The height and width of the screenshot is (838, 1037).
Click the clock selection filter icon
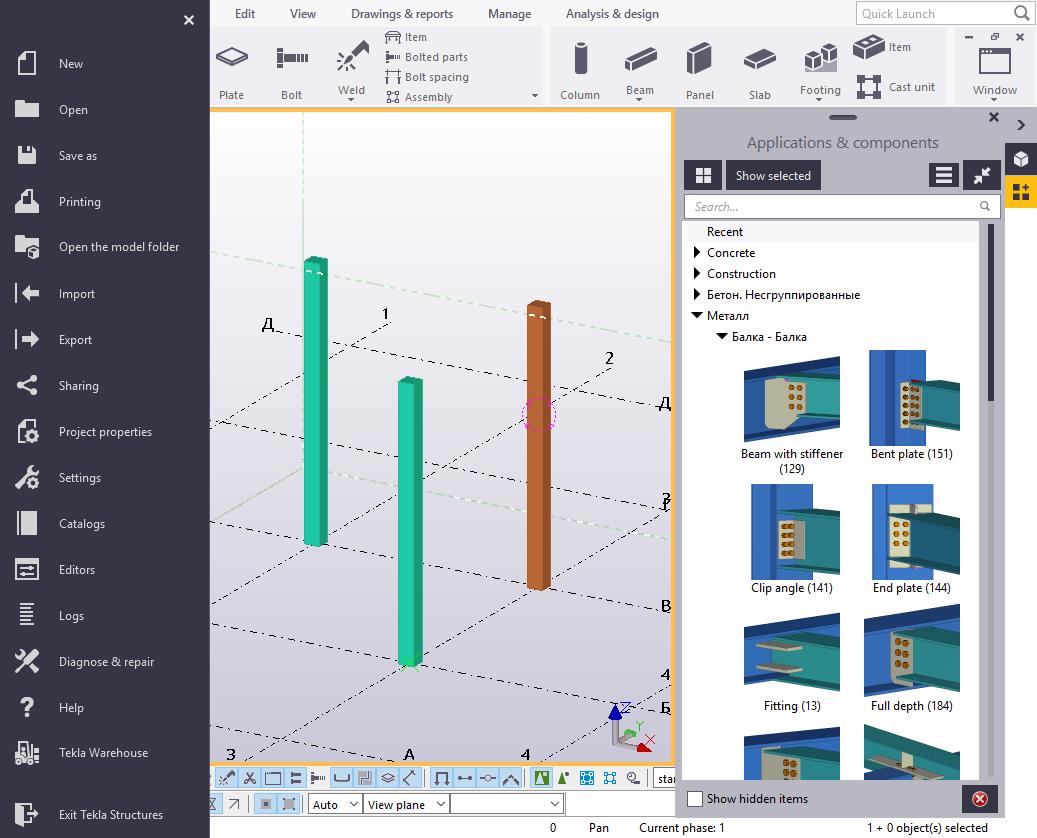tap(634, 778)
